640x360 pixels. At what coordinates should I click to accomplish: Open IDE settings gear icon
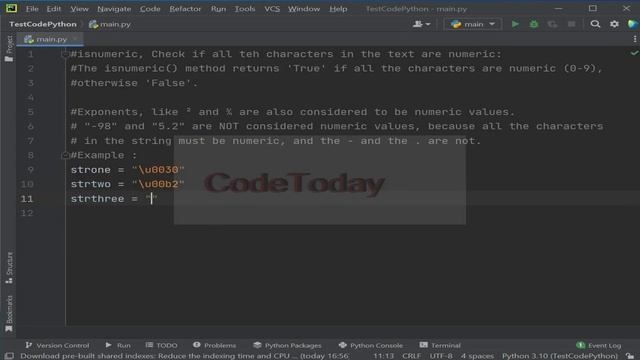[x=614, y=24]
